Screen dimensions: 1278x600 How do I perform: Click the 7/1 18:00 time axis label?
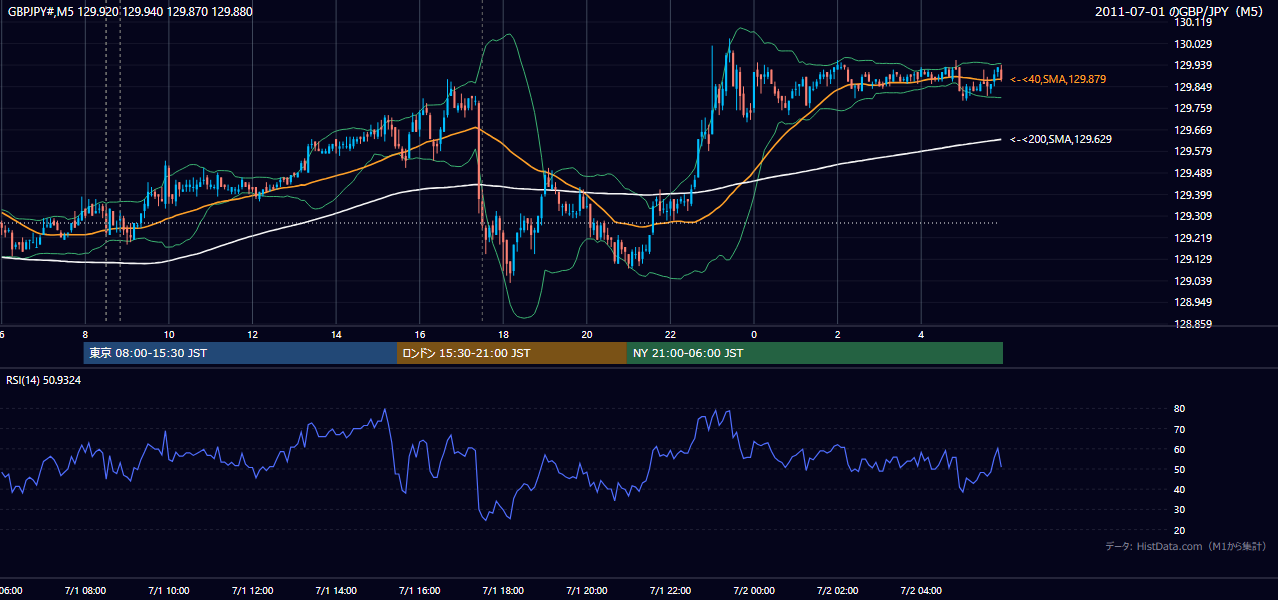[x=503, y=591]
